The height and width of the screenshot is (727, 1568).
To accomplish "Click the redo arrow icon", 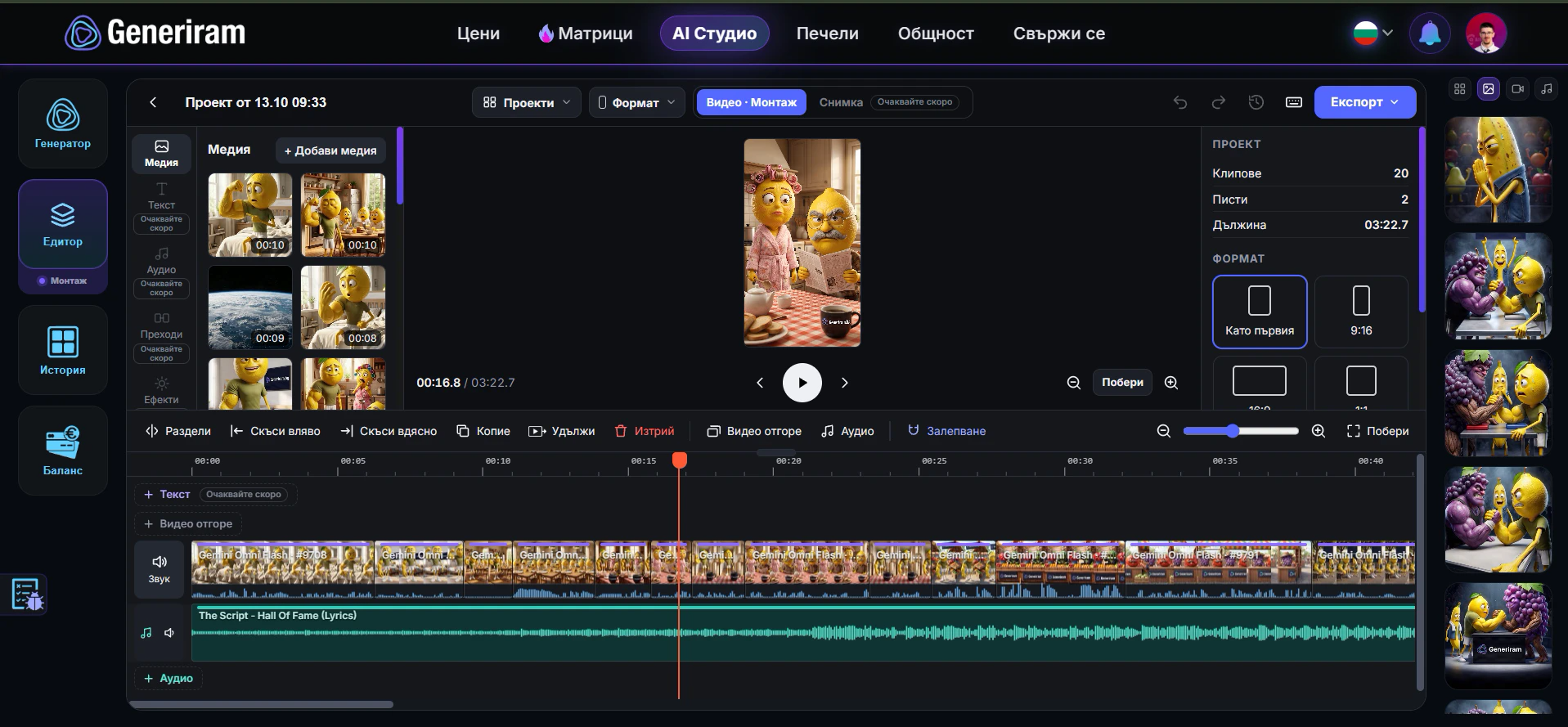I will click(x=1218, y=102).
